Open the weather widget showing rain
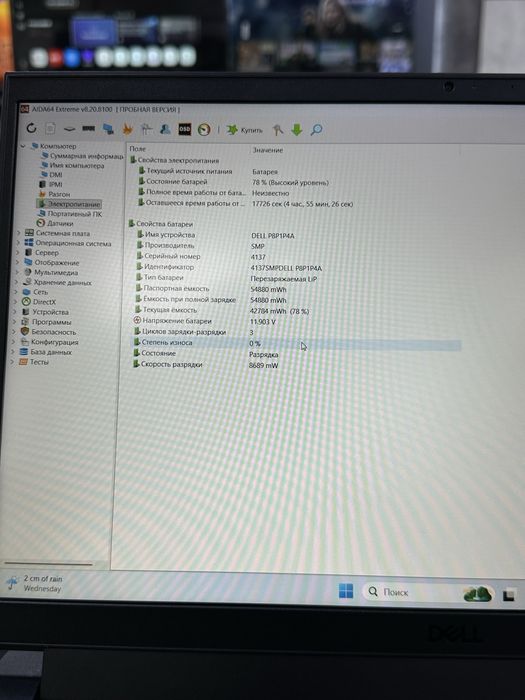525x700 pixels. pyautogui.click(x=35, y=583)
